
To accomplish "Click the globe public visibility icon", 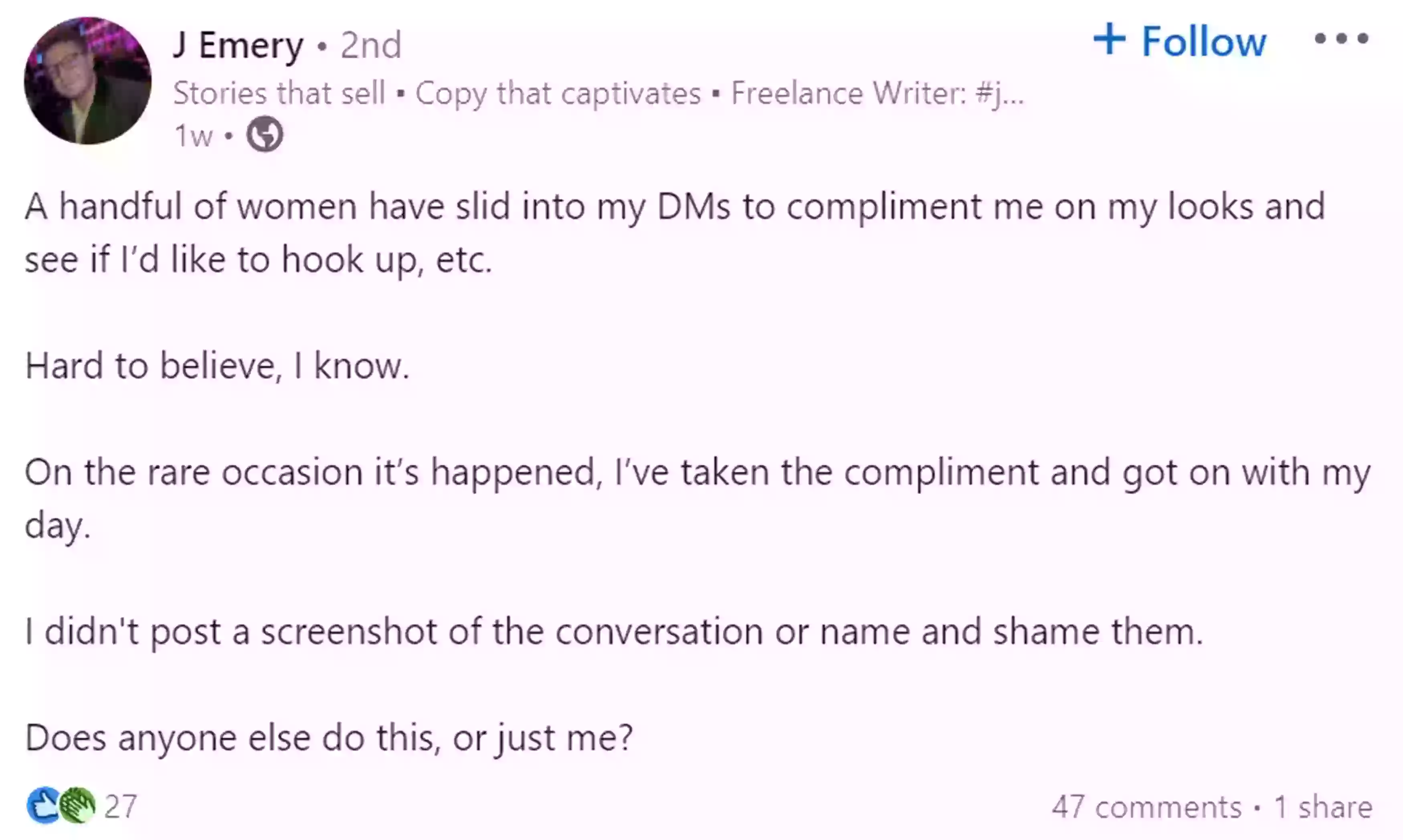I will click(265, 135).
